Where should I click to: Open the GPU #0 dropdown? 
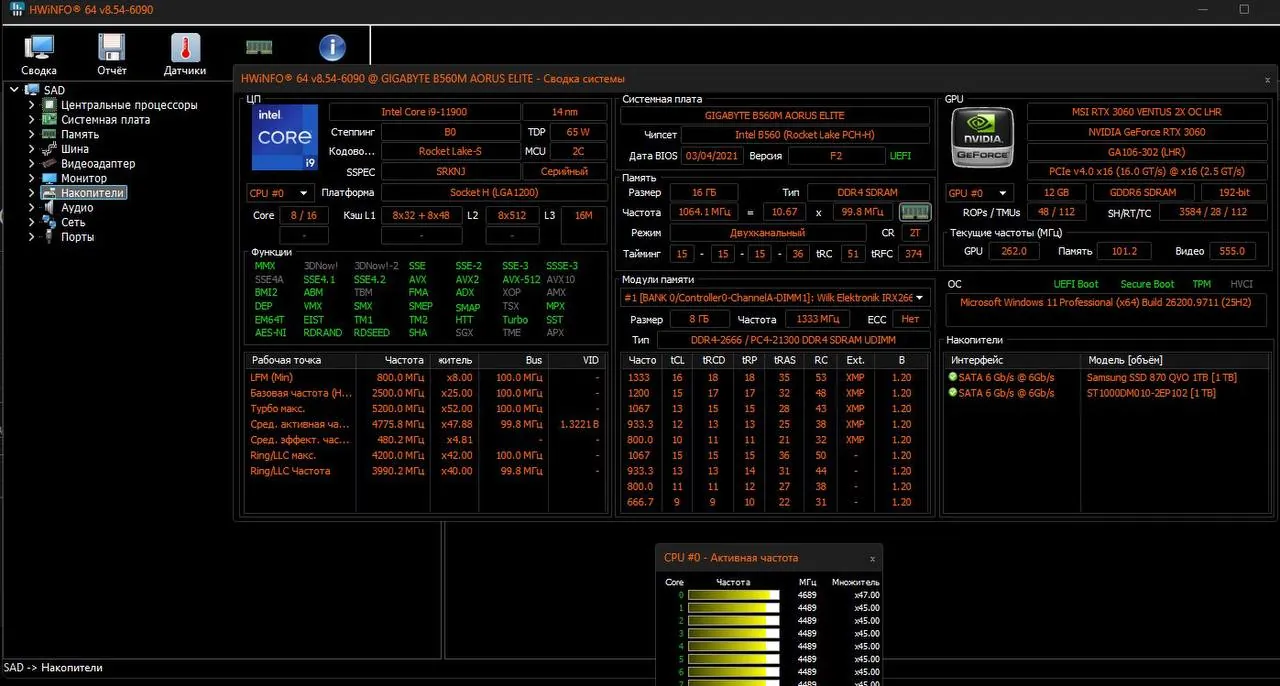pos(979,193)
